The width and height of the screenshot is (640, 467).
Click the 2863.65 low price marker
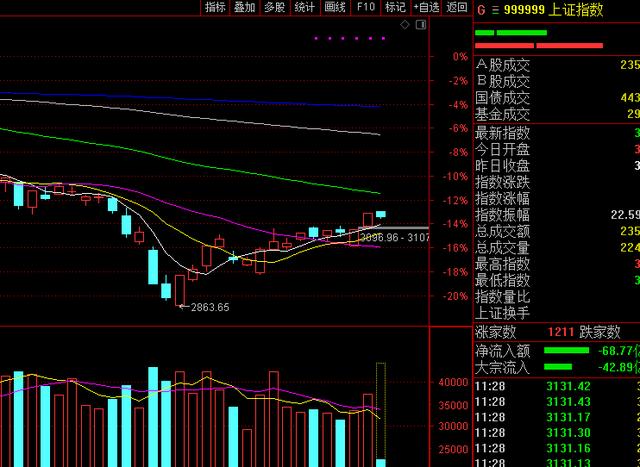(x=210, y=307)
